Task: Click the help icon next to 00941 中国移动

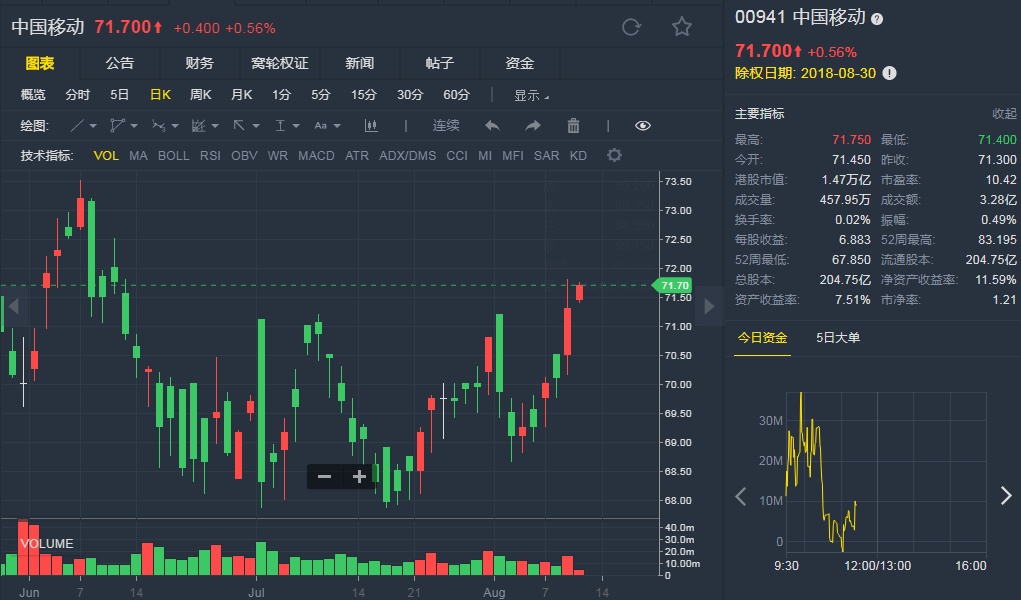Action: click(877, 19)
